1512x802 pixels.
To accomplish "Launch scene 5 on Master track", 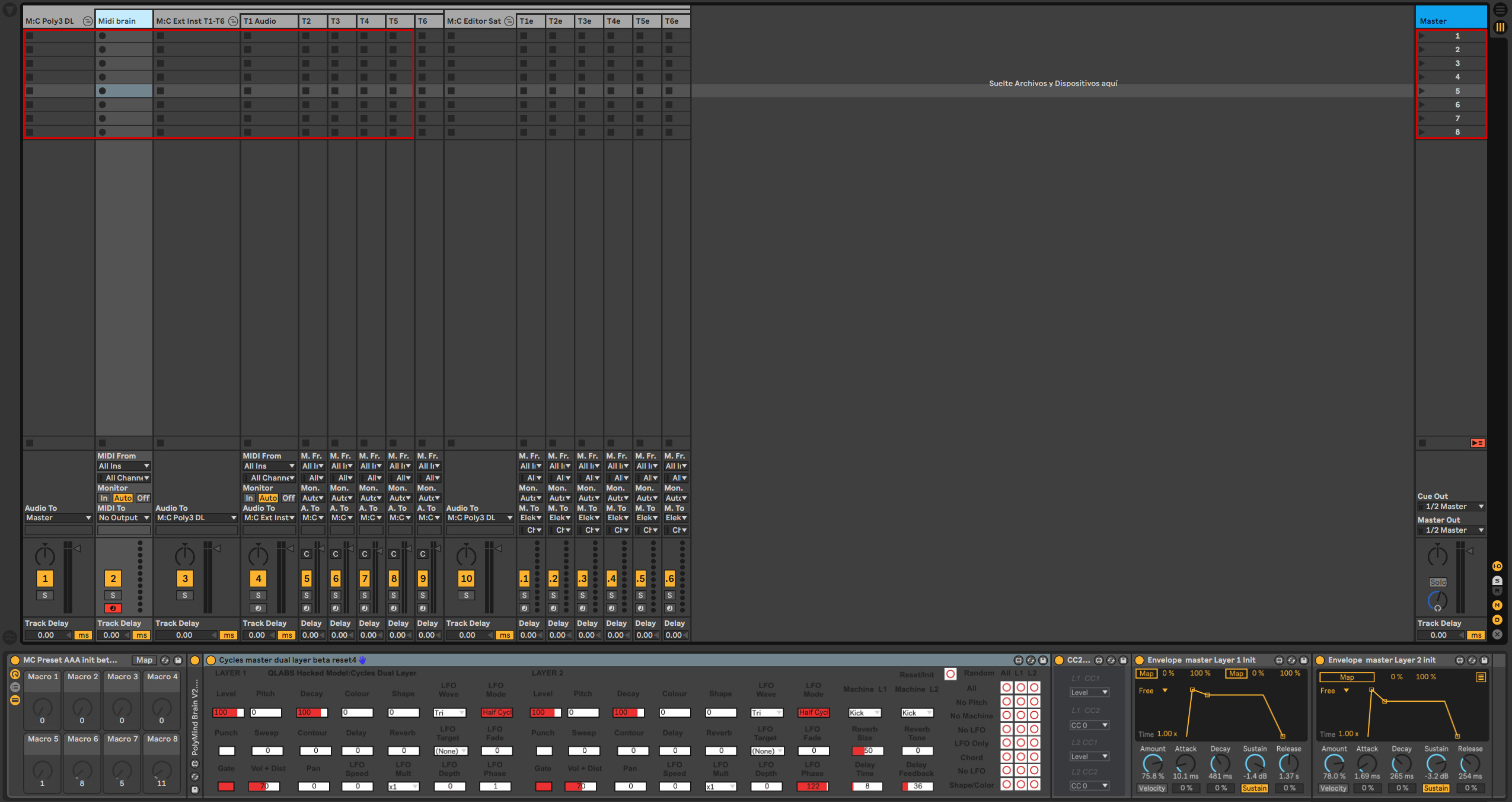I will coord(1422,91).
